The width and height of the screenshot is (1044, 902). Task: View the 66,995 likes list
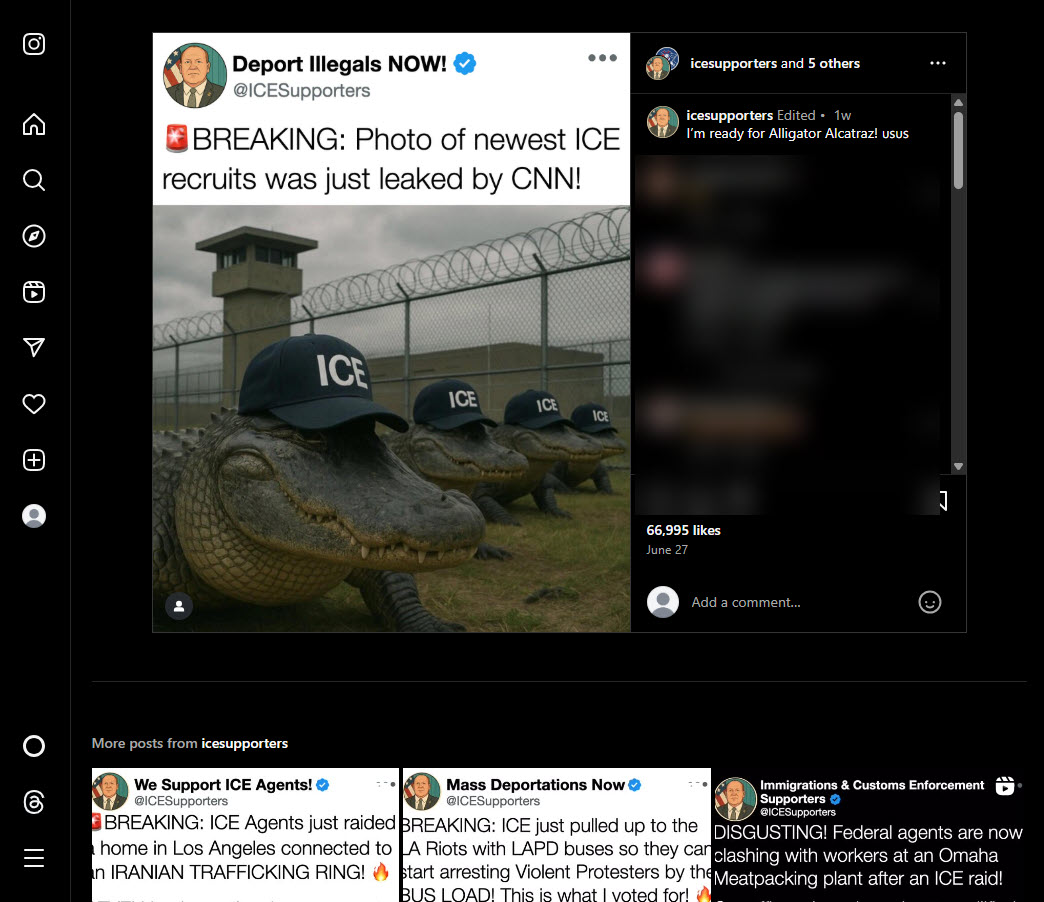click(683, 530)
